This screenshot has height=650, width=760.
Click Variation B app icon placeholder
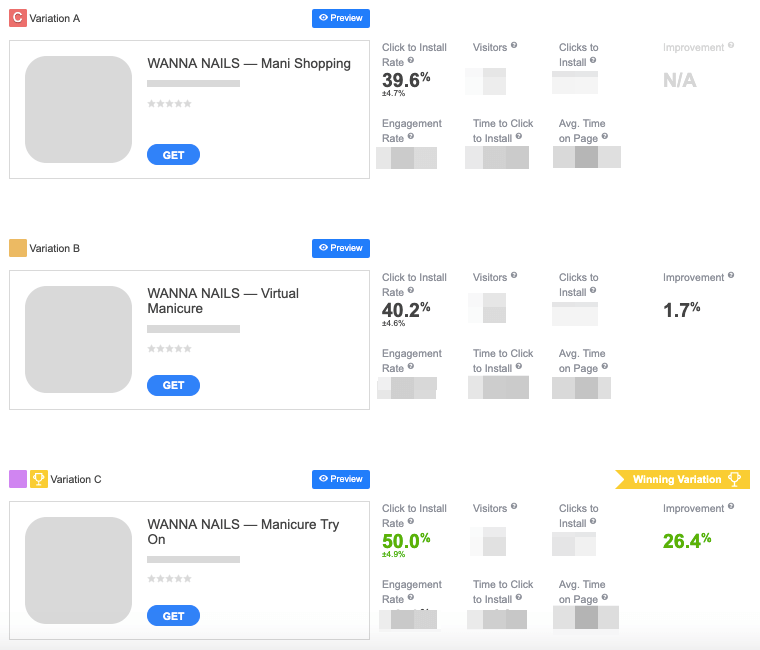(x=79, y=339)
